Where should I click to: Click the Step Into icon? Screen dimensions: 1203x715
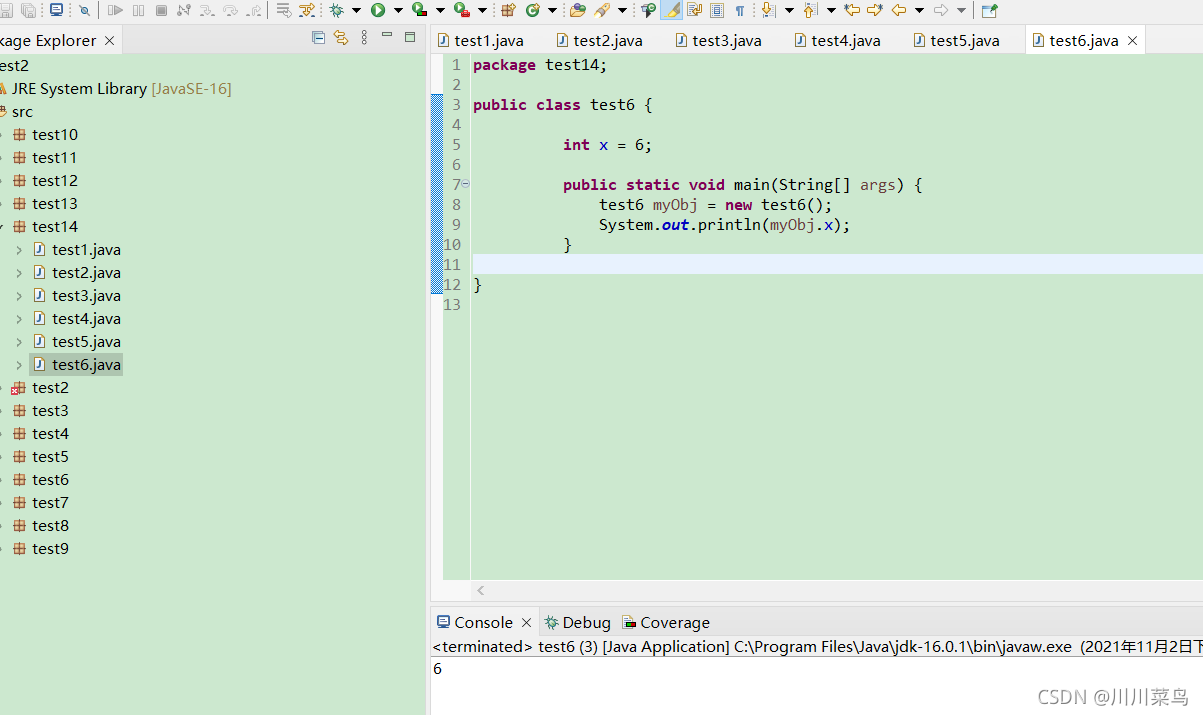[207, 10]
